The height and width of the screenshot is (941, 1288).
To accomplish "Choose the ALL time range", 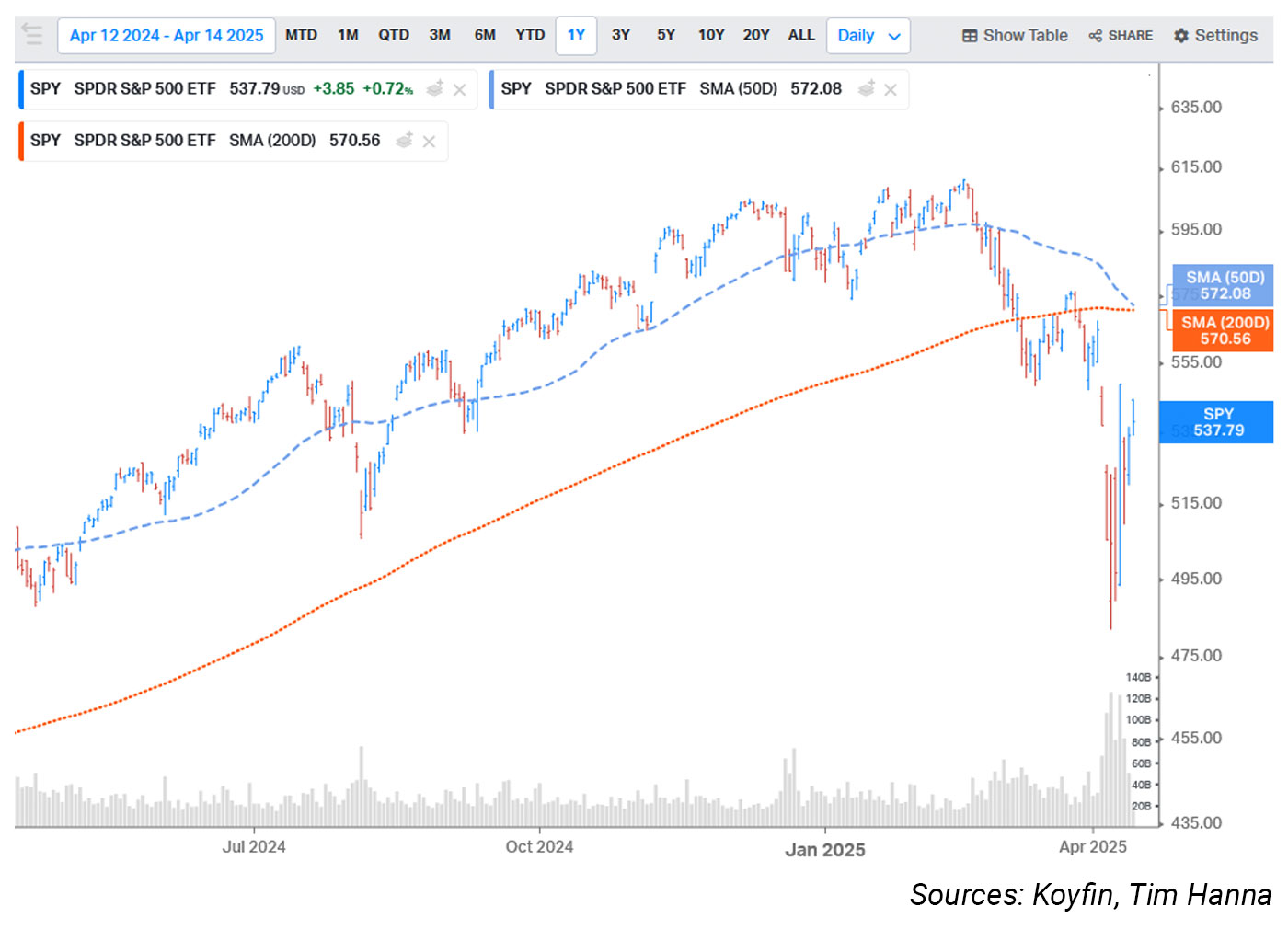I will (801, 35).
